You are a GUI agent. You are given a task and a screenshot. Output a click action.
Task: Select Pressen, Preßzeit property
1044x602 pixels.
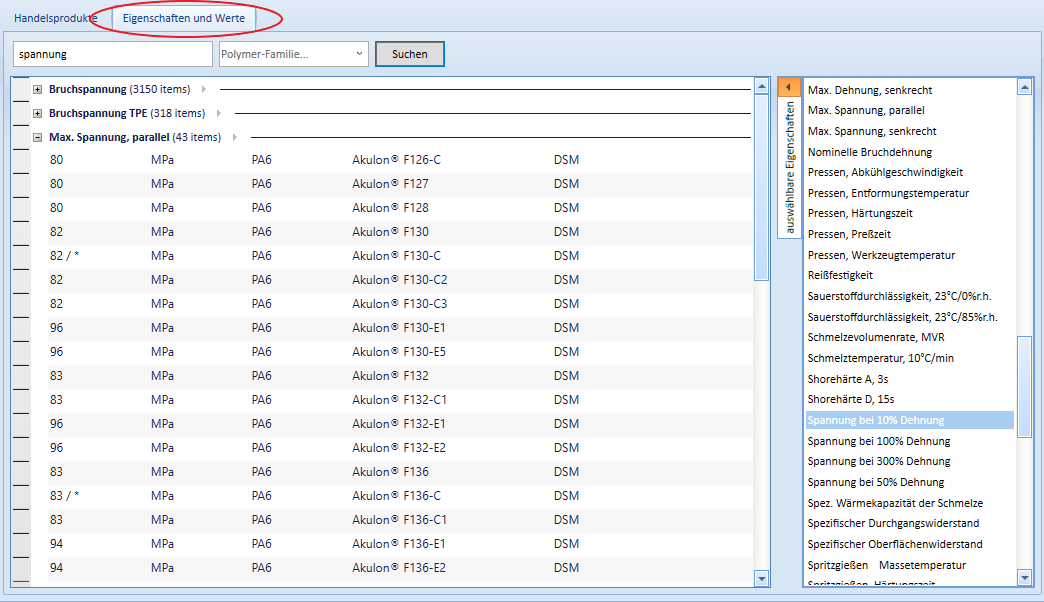click(849, 234)
